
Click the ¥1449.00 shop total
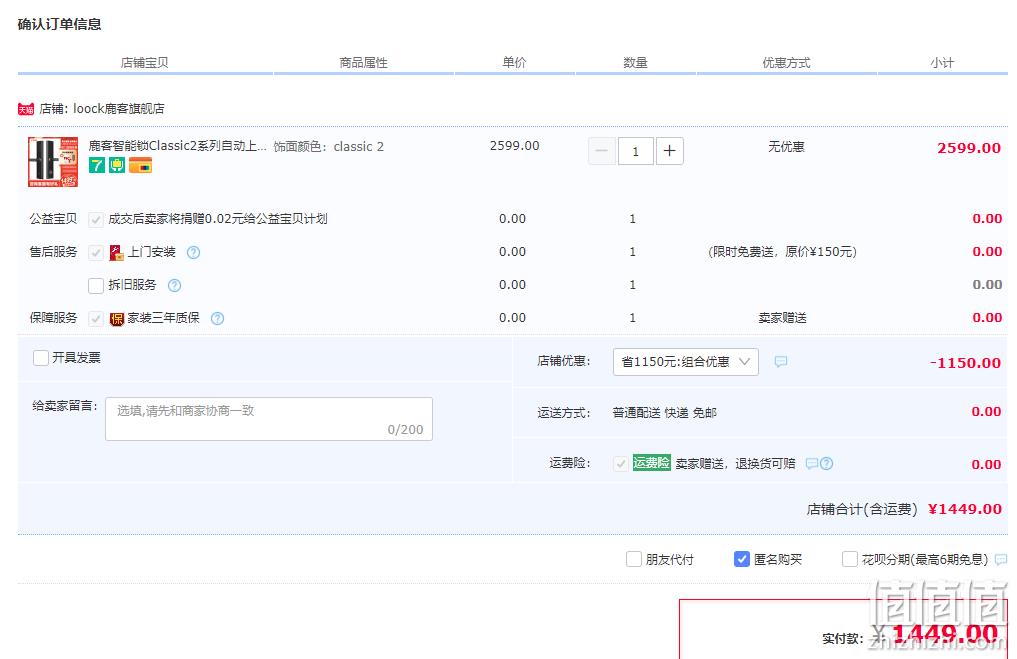(965, 509)
